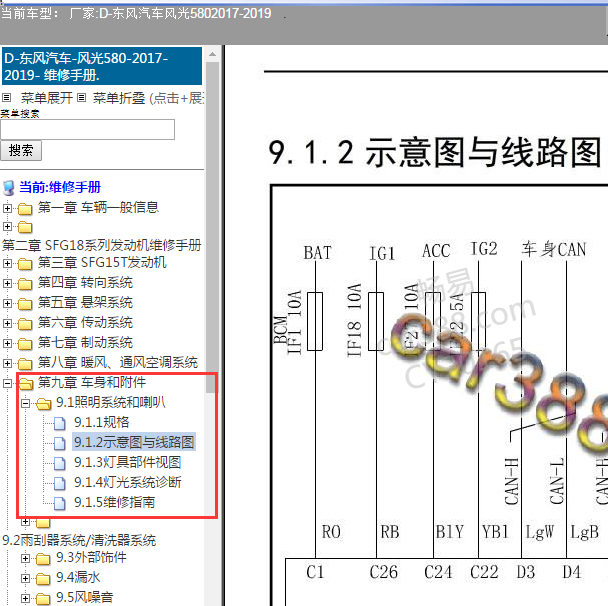Click the D-东风汽车-风光580 维修手册 title banner
The width and height of the screenshot is (608, 606).
click(102, 66)
